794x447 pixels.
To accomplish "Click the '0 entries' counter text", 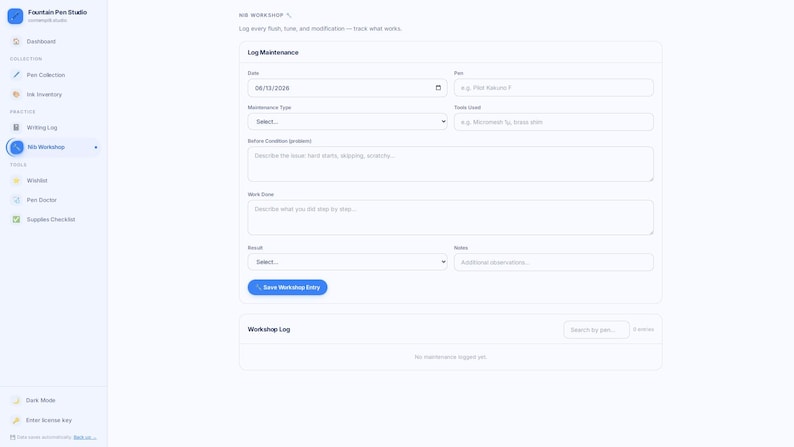I will 643,330.
